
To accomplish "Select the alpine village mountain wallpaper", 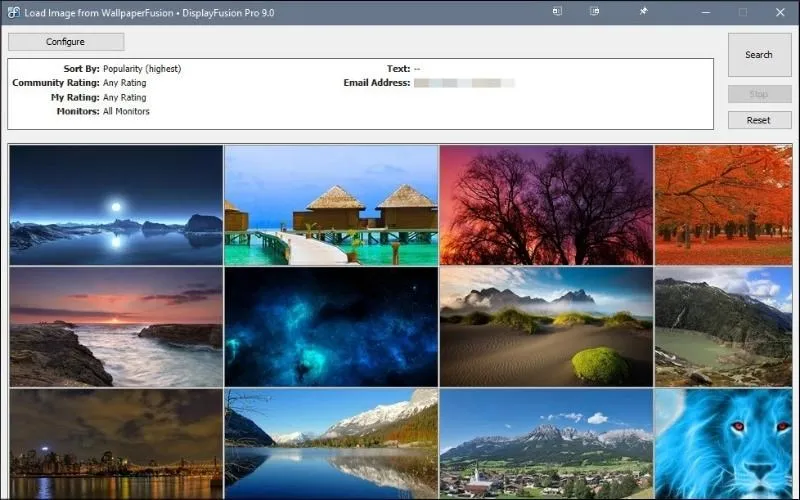I will coord(546,444).
